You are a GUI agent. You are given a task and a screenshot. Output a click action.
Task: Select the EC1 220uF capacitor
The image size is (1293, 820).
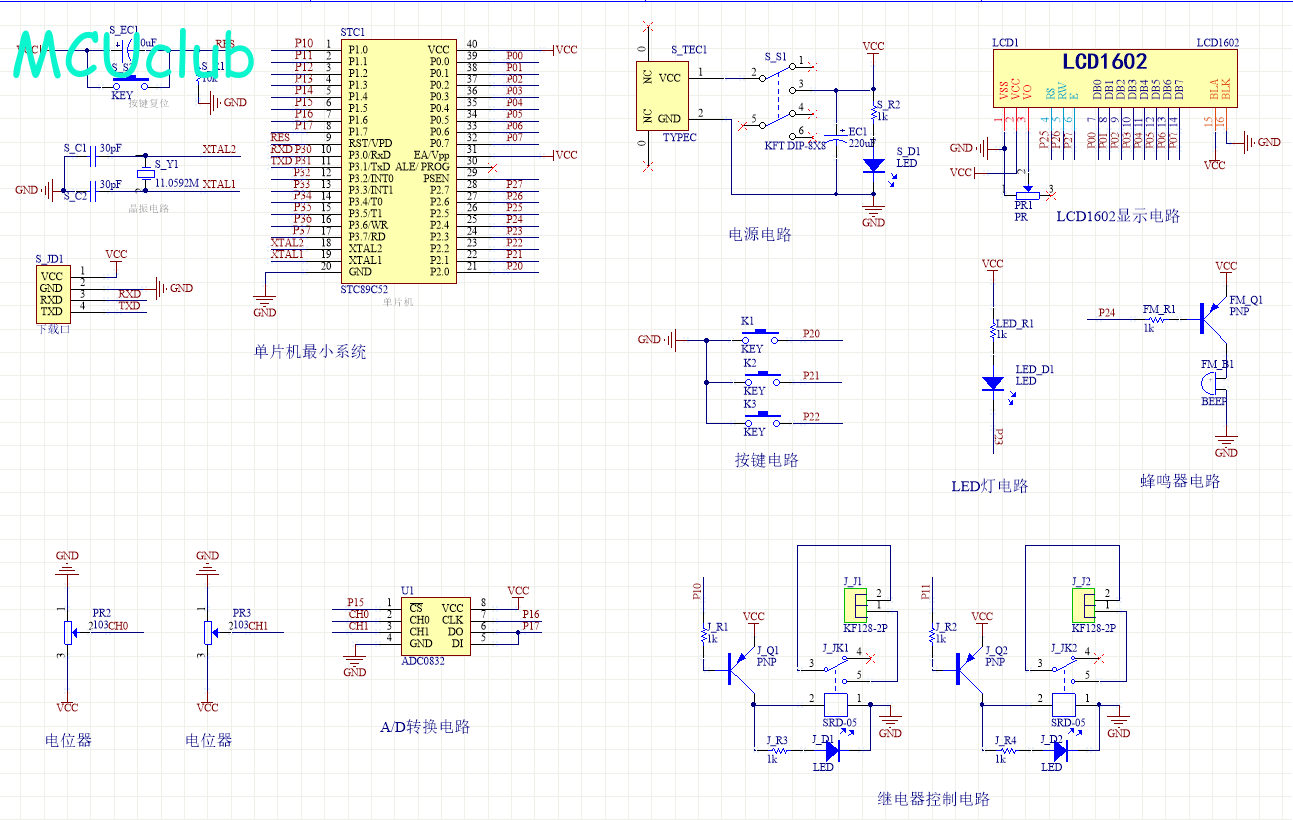point(836,137)
